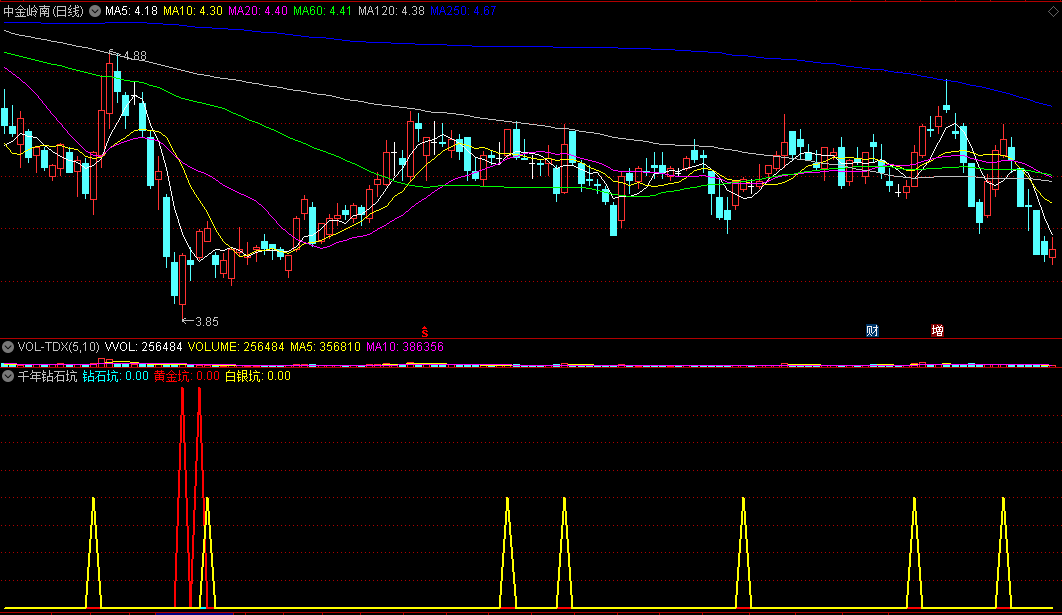The image size is (1062, 615).
Task: Click the VOLUME: 256484 value
Action: click(x=236, y=347)
